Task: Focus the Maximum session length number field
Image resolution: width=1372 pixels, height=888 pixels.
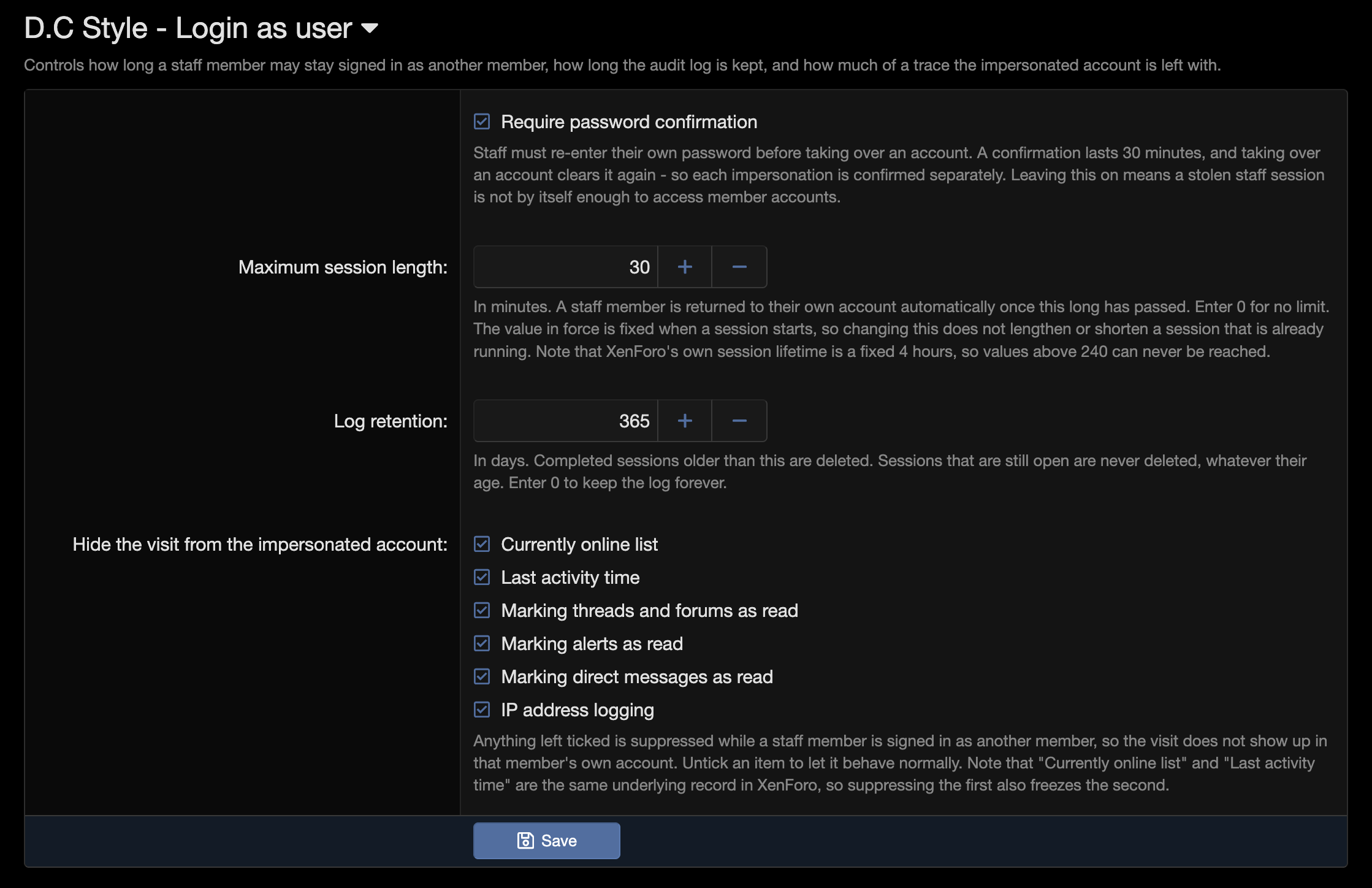Action: point(565,267)
